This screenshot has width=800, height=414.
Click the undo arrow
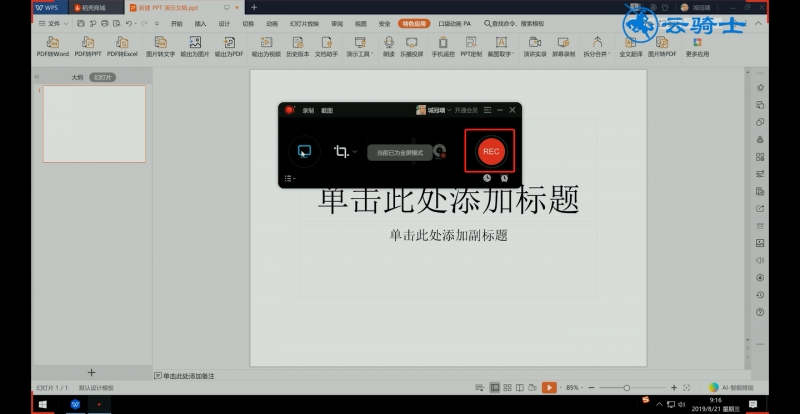(x=129, y=23)
